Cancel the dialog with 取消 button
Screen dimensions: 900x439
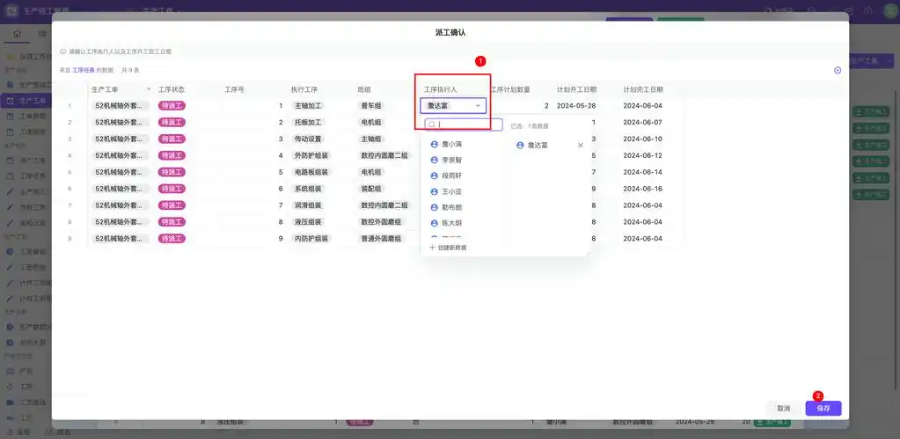[x=783, y=409]
